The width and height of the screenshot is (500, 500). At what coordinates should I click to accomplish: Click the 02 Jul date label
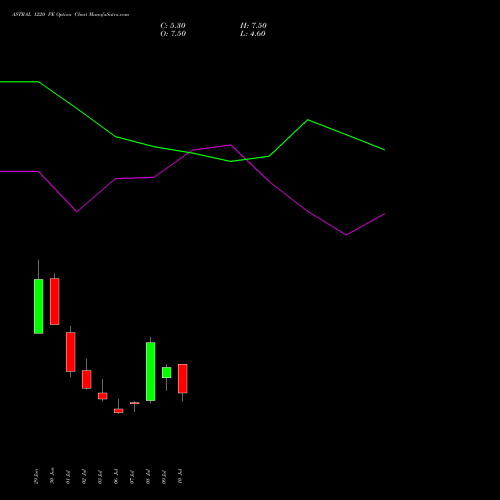pos(84,477)
